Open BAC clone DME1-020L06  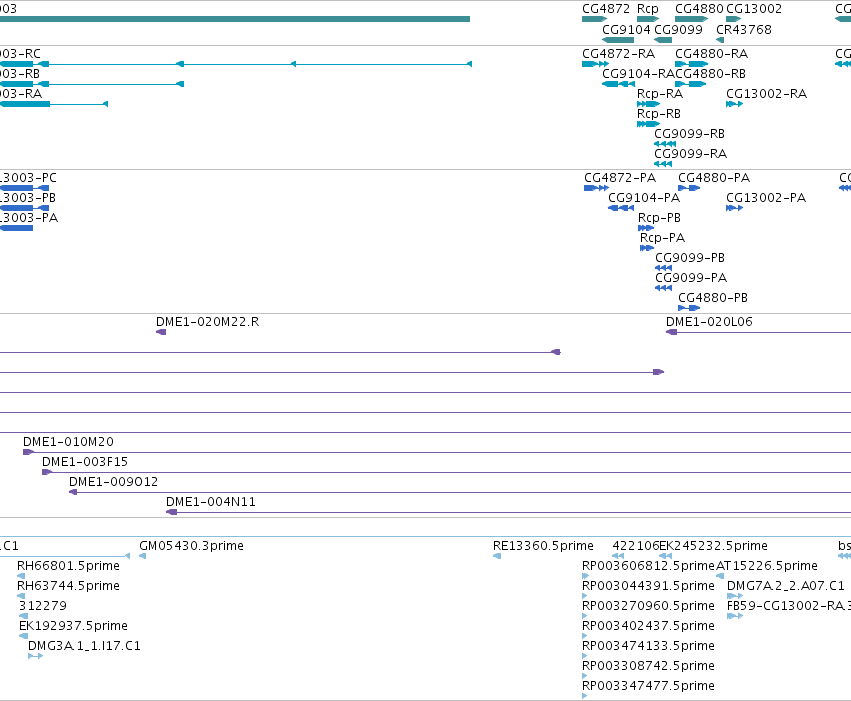point(709,322)
